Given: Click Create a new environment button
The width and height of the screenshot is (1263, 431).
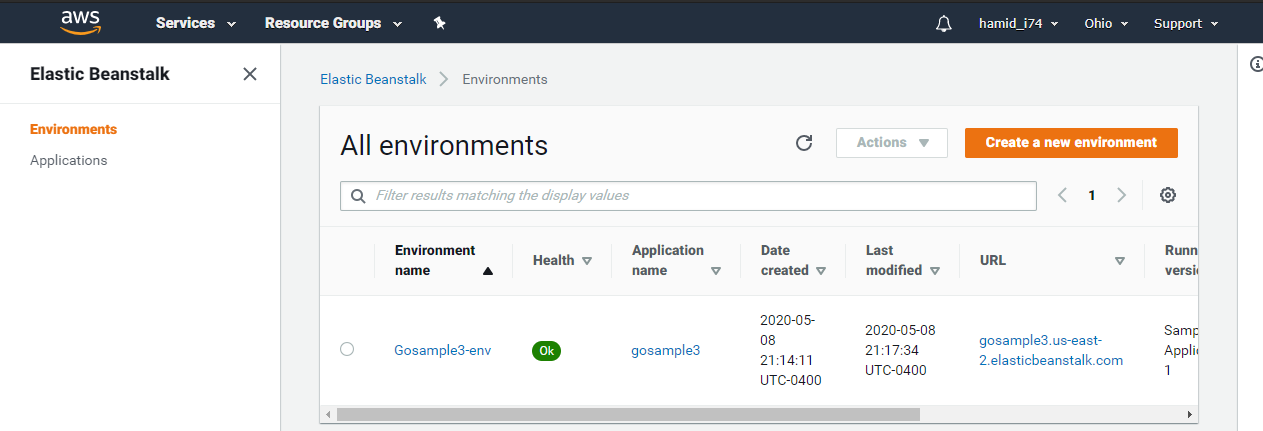Looking at the screenshot, I should click(1071, 143).
